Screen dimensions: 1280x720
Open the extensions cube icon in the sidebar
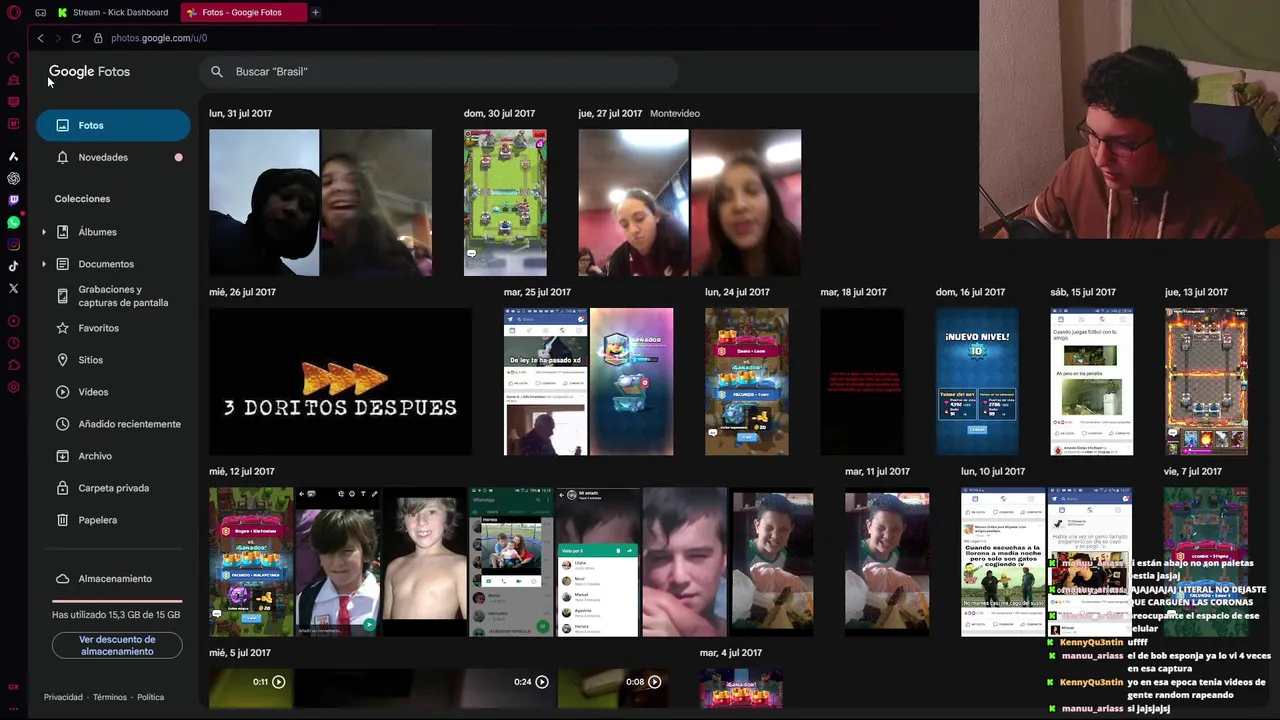[13, 366]
